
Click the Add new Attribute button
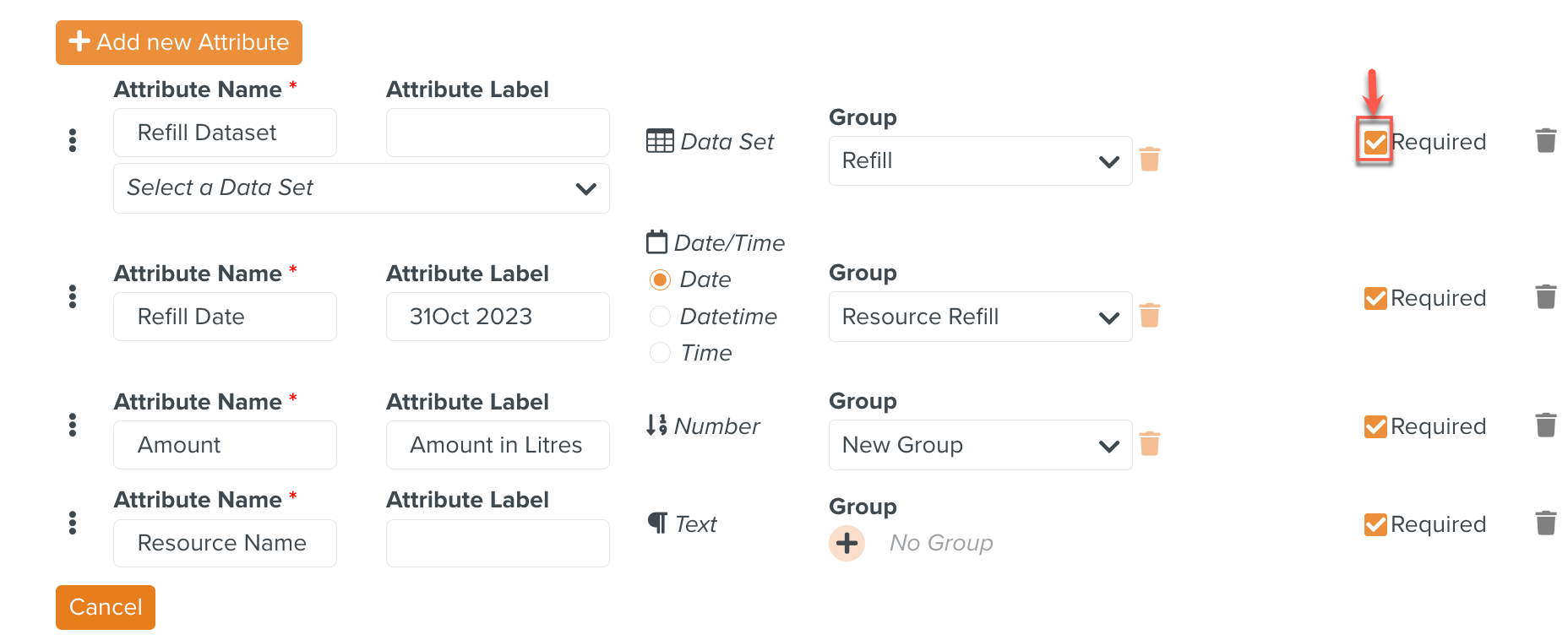click(x=179, y=42)
